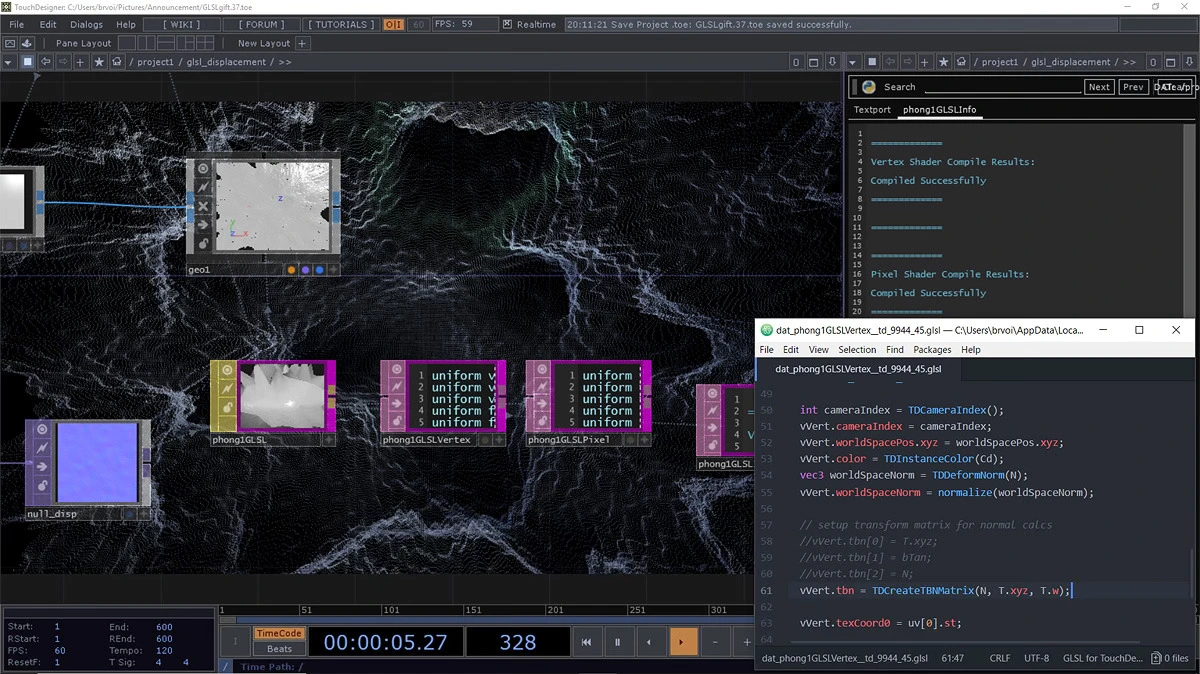
Task: Toggle the orange render flag on geo1
Action: (x=292, y=270)
